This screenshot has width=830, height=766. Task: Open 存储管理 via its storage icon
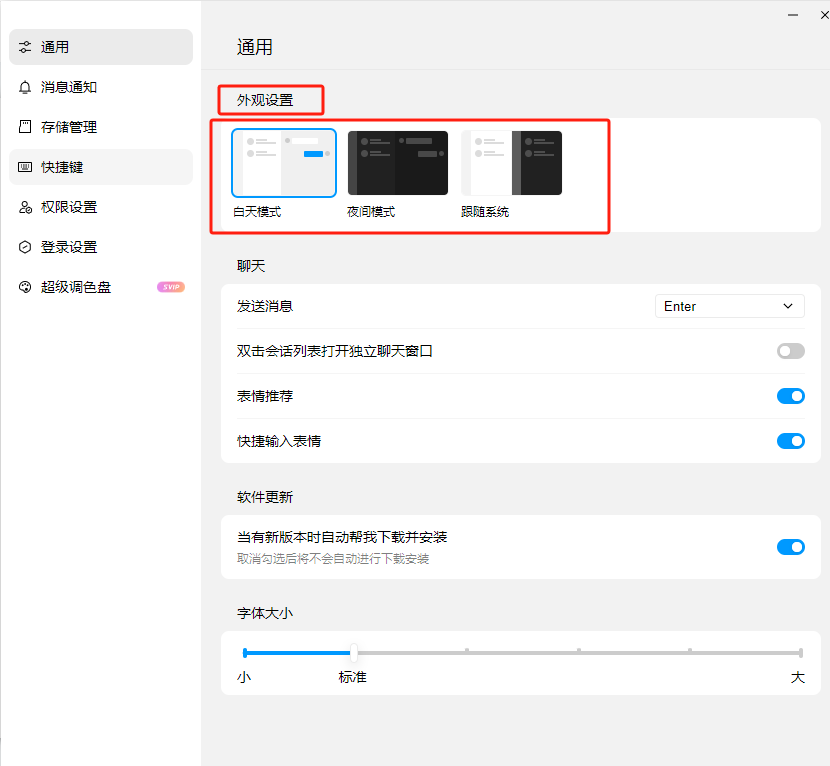tap(26, 127)
